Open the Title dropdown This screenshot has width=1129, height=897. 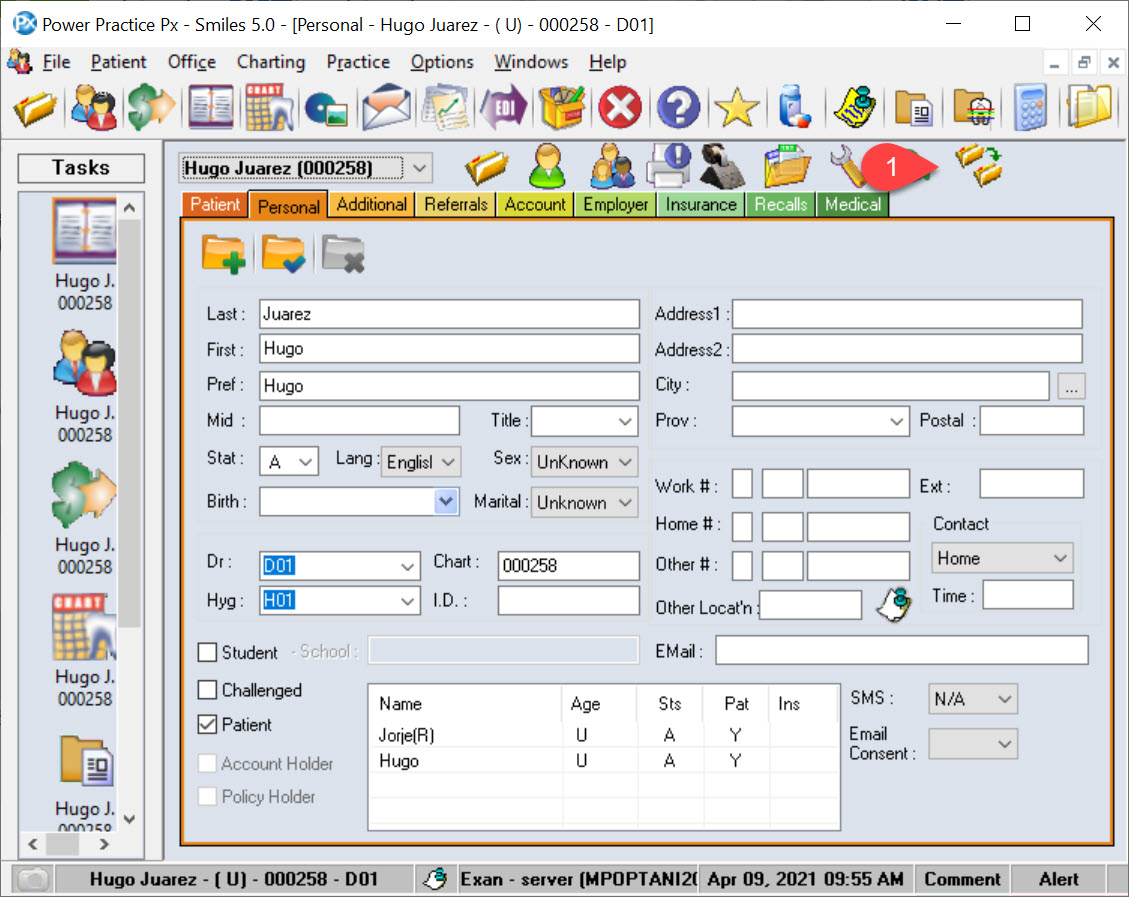click(x=625, y=421)
